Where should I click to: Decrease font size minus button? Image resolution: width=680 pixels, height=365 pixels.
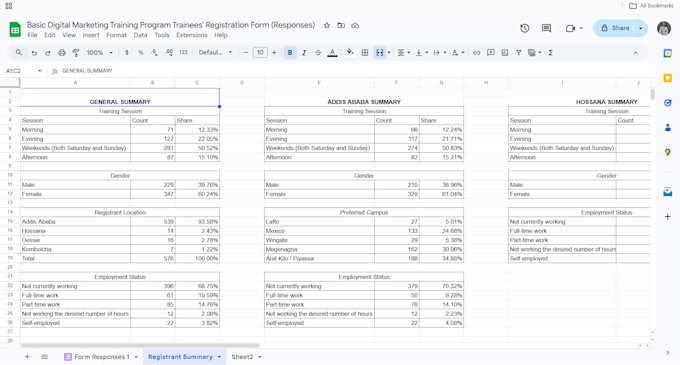pyautogui.click(x=245, y=52)
